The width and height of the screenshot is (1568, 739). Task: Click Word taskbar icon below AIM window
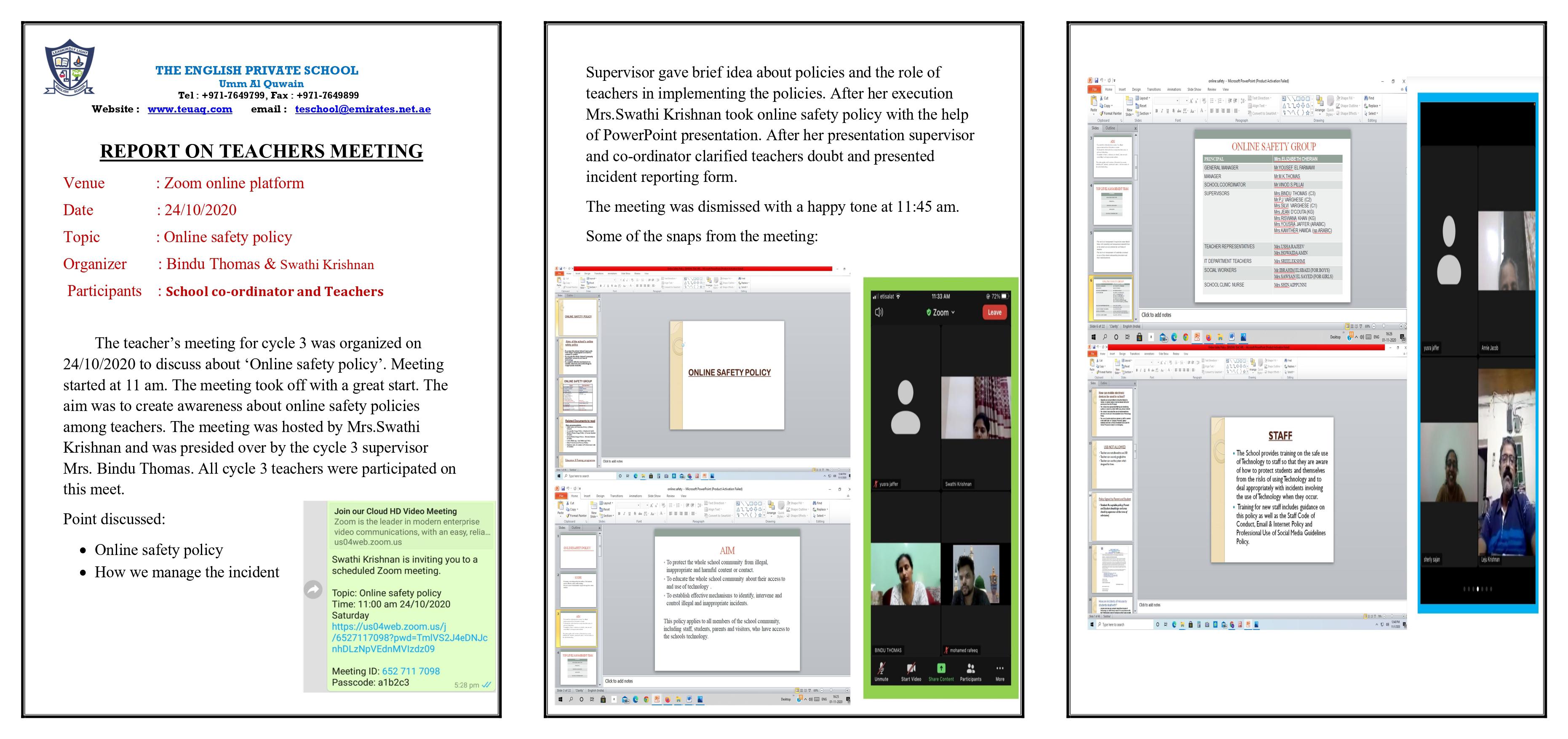(689, 699)
